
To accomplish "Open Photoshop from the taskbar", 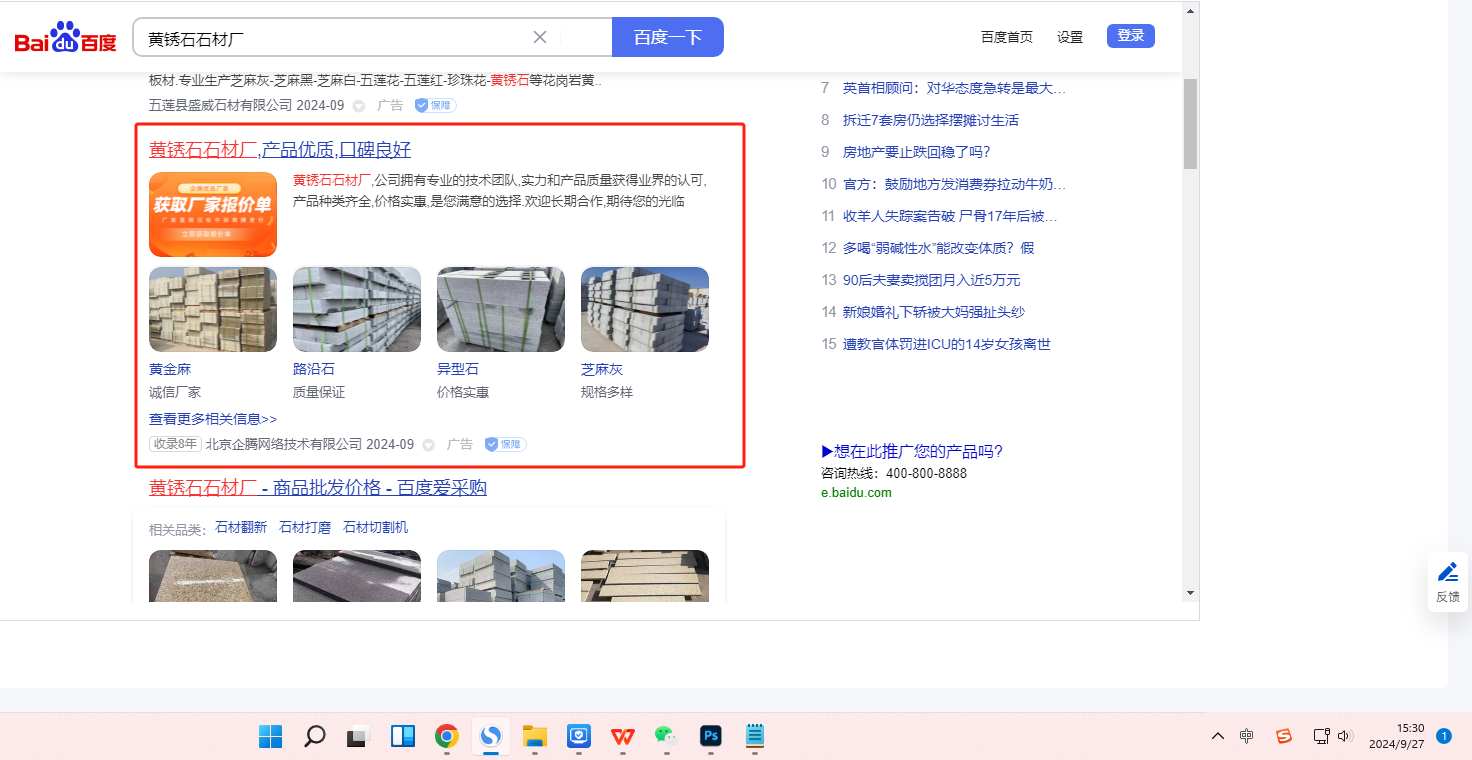I will tap(710, 737).
